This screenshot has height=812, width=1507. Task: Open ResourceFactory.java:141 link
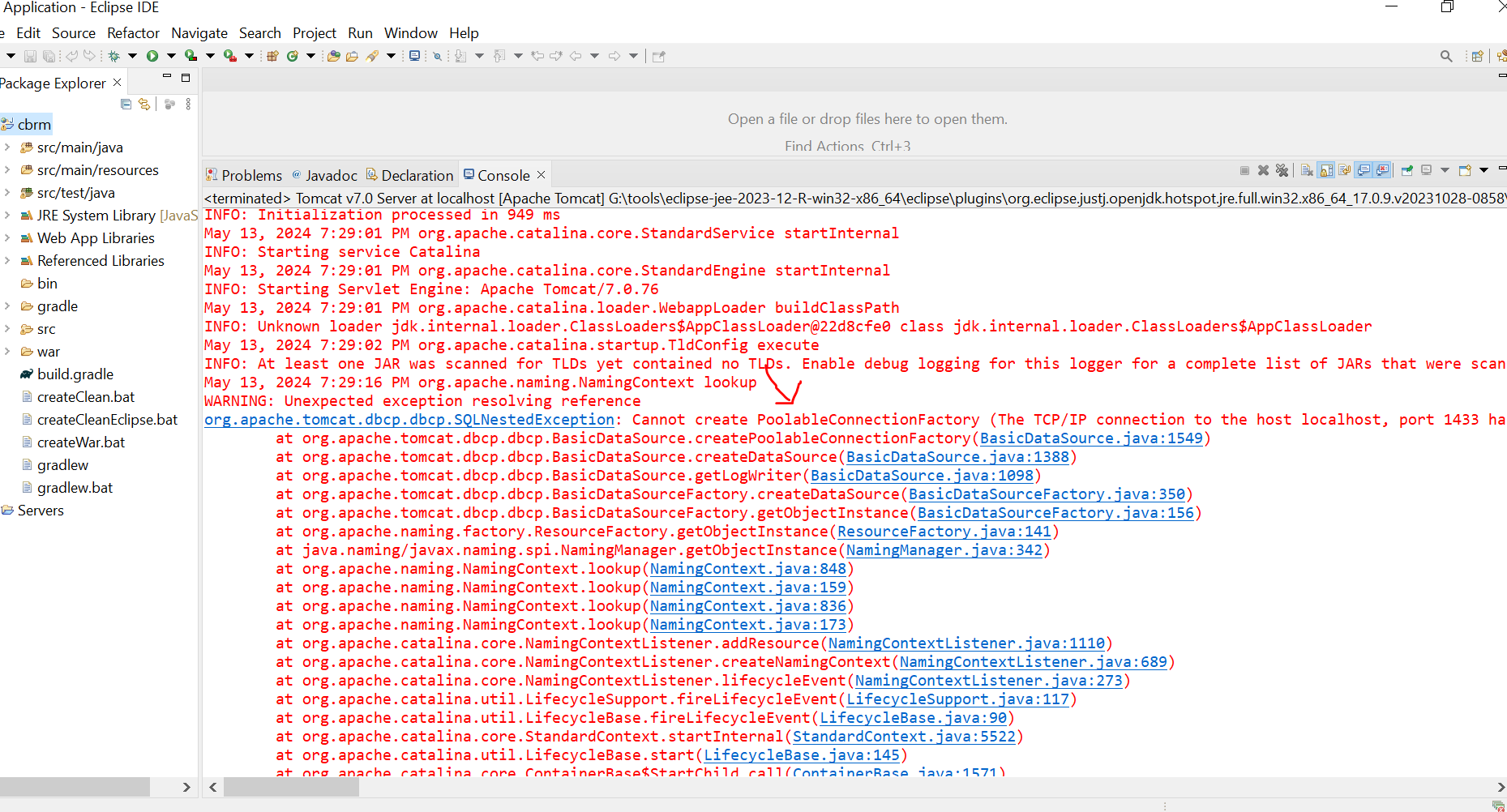944,532
